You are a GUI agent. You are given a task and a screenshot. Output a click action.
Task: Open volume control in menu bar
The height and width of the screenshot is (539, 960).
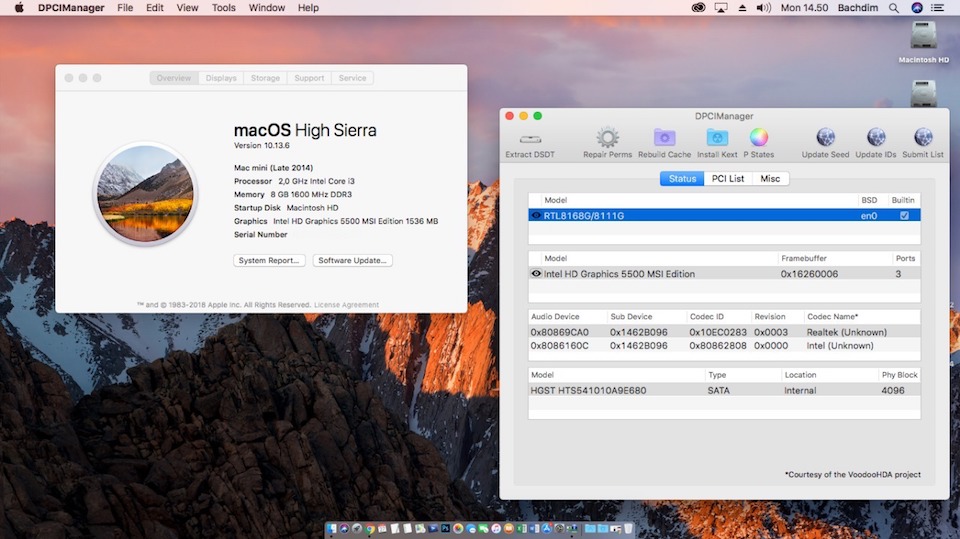pos(763,8)
